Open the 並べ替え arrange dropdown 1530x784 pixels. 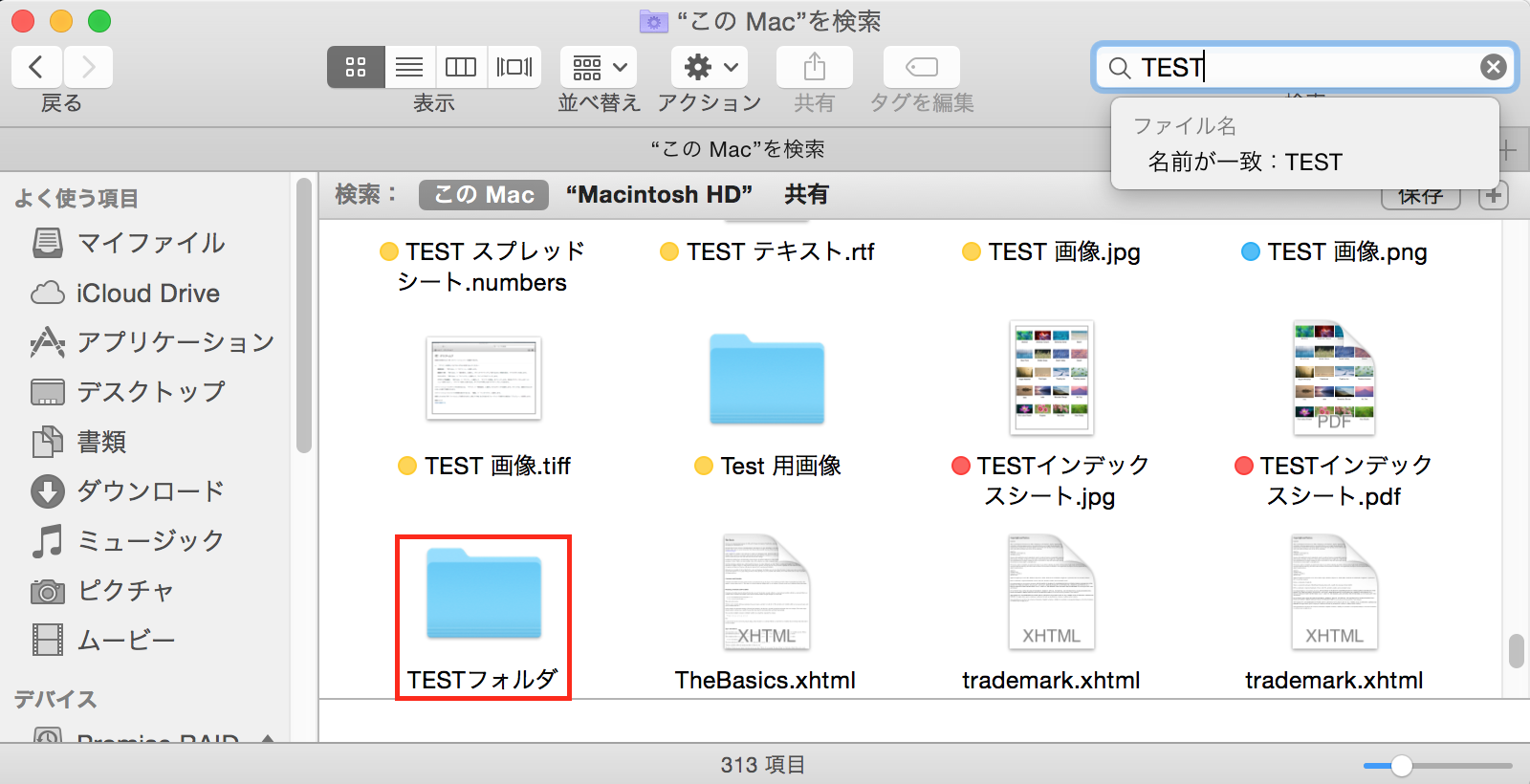tap(599, 67)
